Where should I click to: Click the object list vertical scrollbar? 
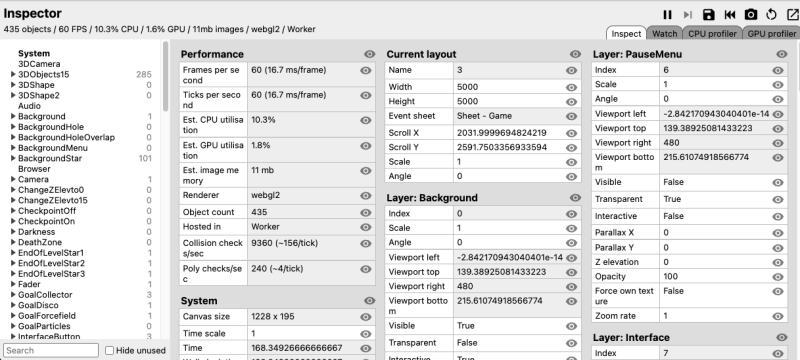click(165, 76)
